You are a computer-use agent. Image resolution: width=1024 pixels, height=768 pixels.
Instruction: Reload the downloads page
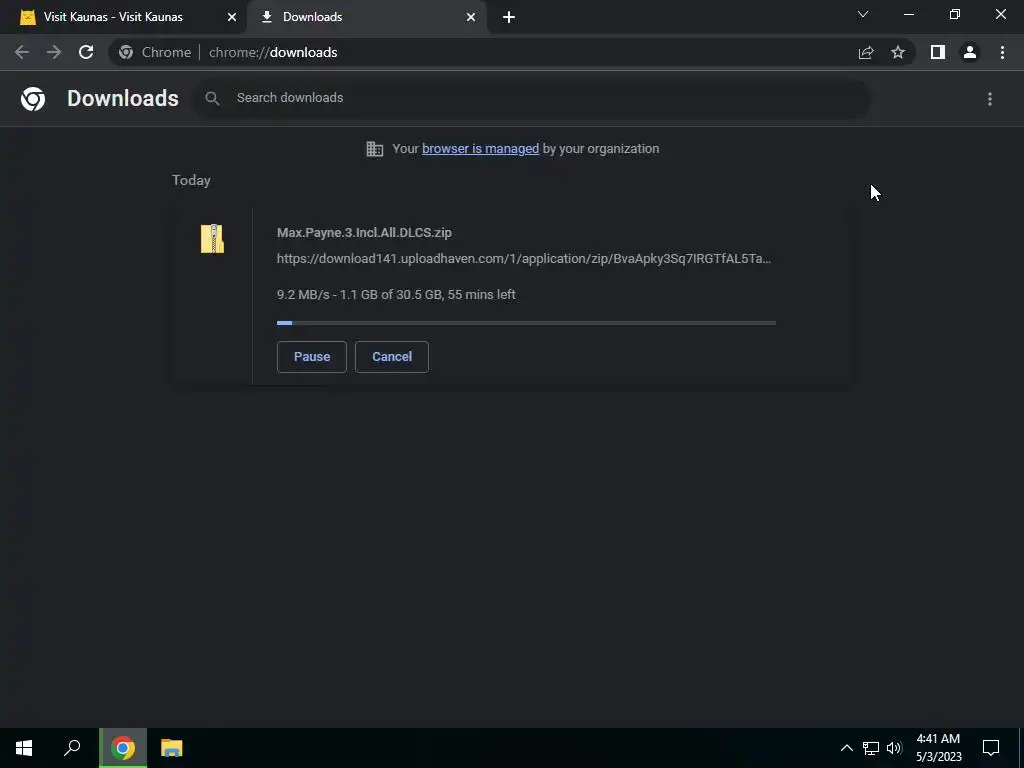click(x=86, y=52)
